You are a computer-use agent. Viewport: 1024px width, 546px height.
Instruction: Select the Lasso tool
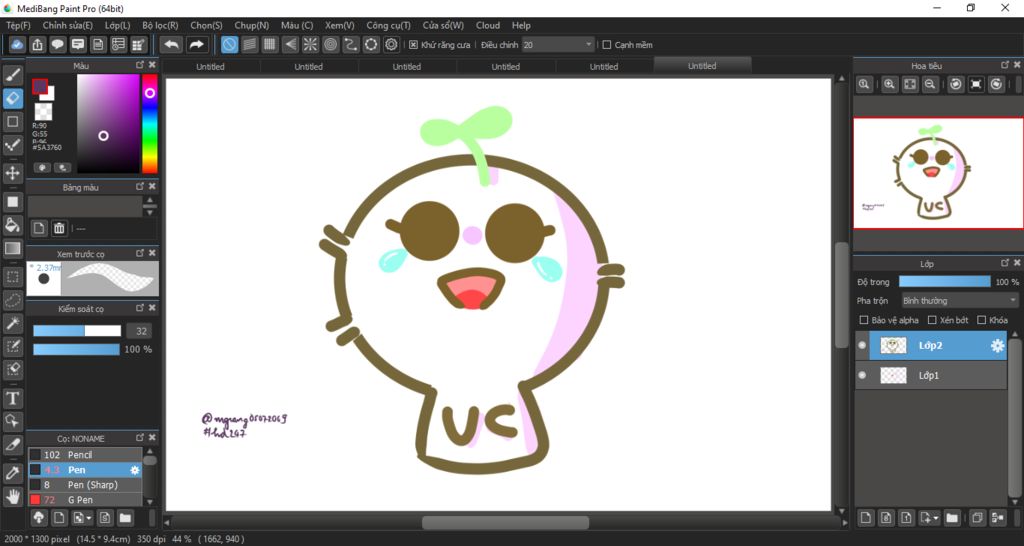pos(12,300)
